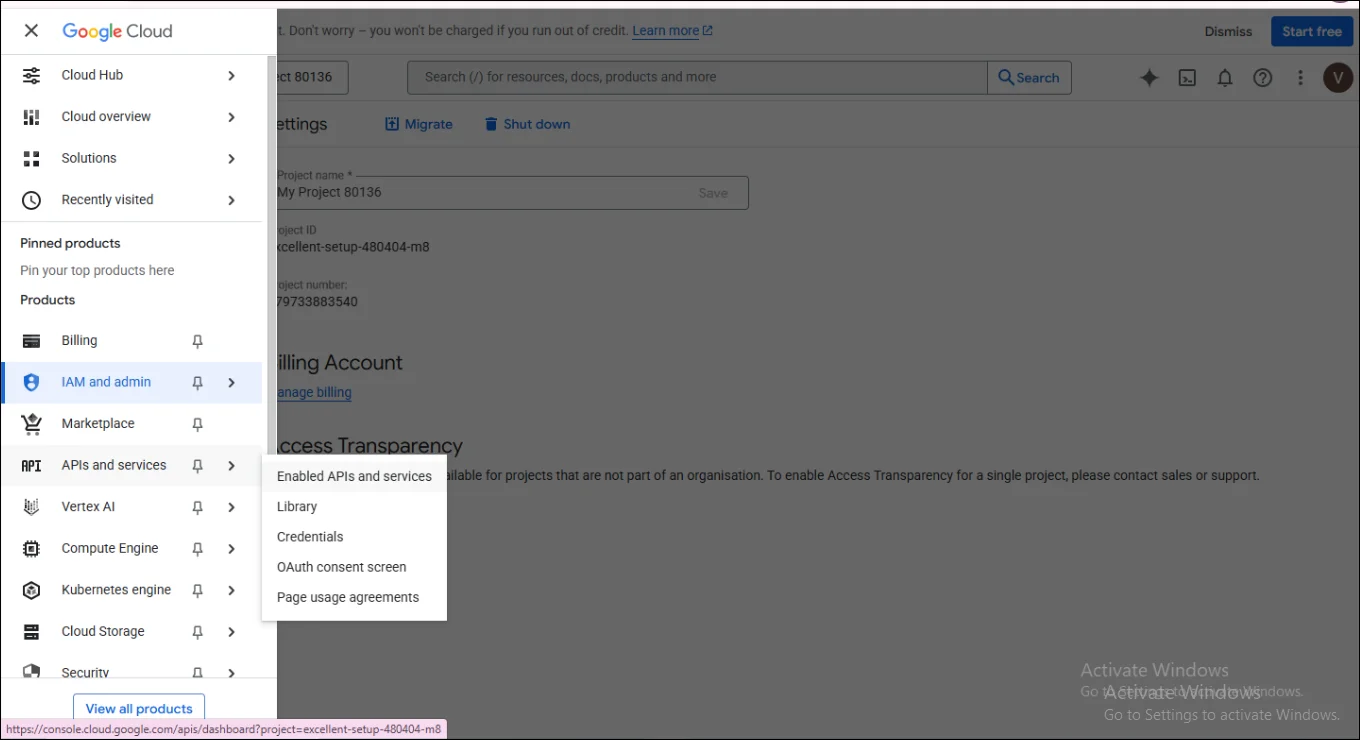Open the Security menu item
Image resolution: width=1360 pixels, height=740 pixels.
[x=86, y=673]
